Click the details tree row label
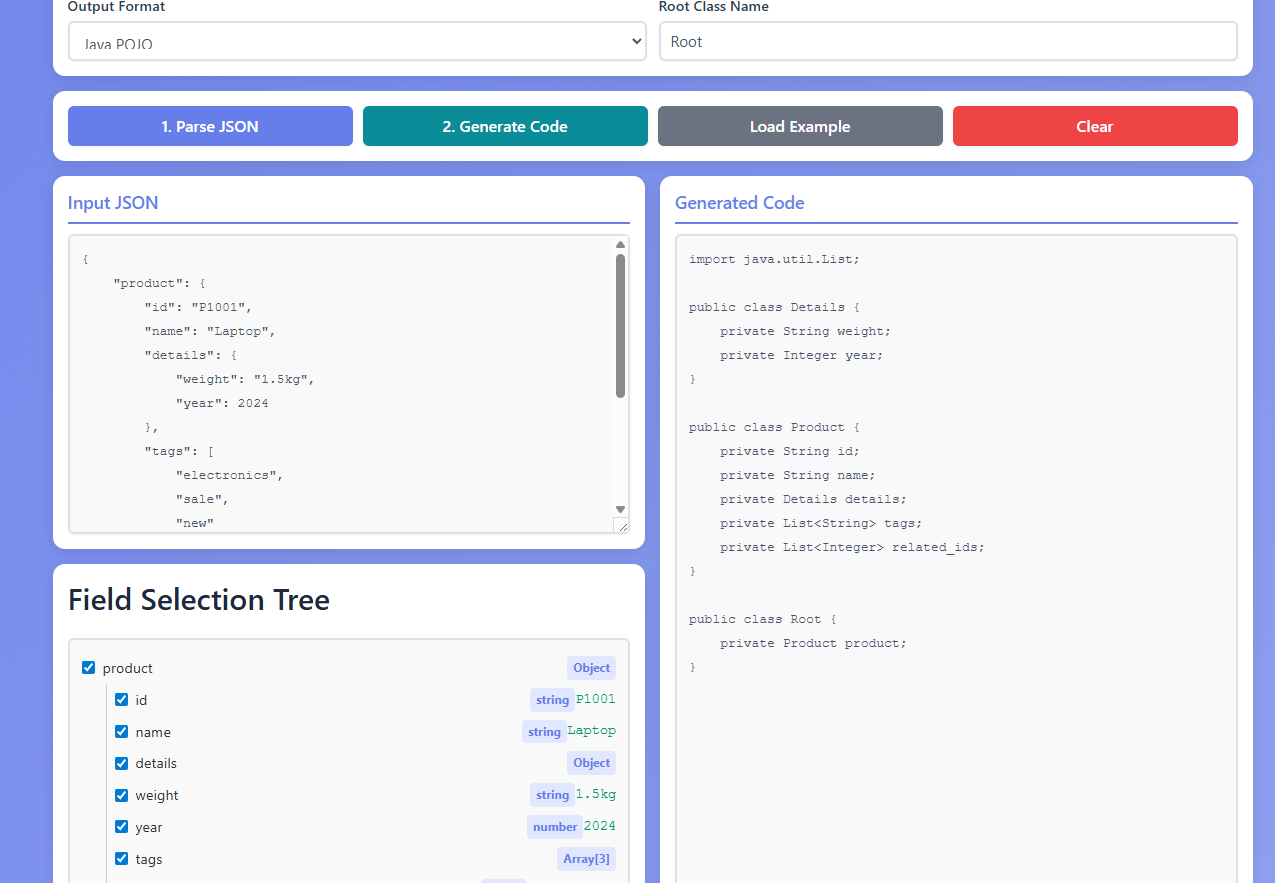Image resolution: width=1275 pixels, height=883 pixels. [156, 763]
